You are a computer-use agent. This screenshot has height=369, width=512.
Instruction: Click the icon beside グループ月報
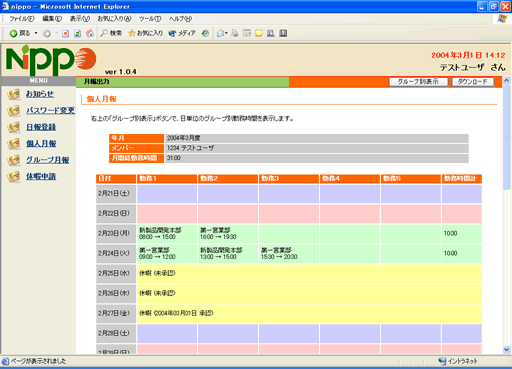(14, 160)
